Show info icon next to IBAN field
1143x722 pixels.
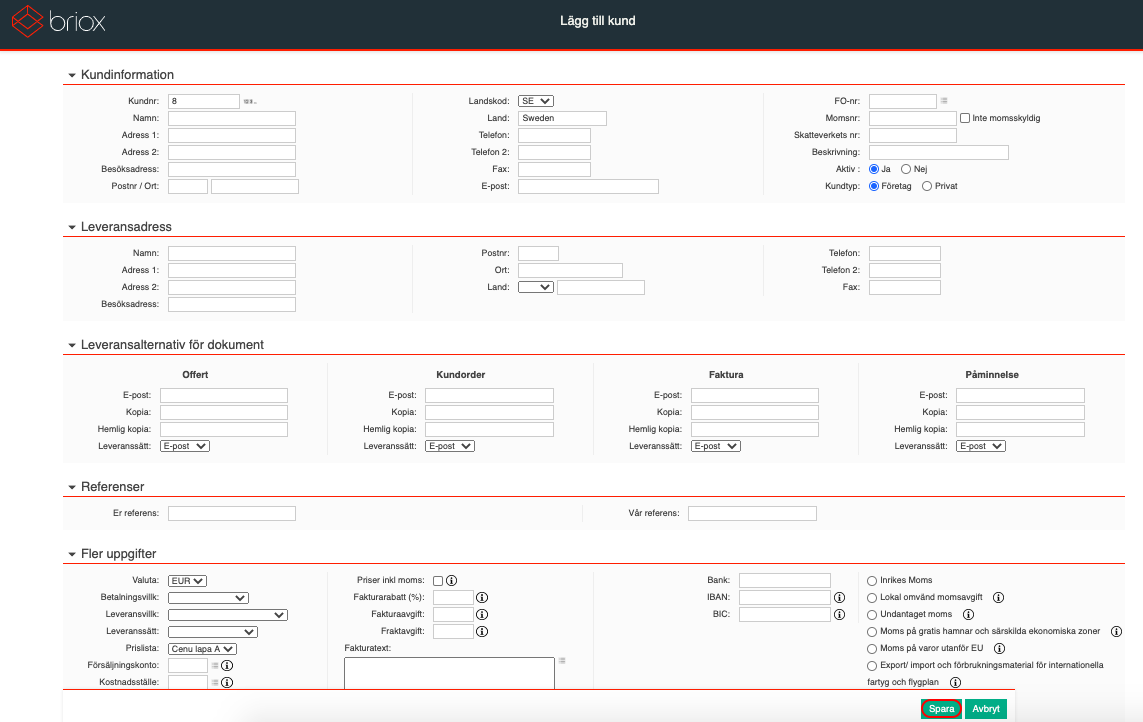point(840,597)
